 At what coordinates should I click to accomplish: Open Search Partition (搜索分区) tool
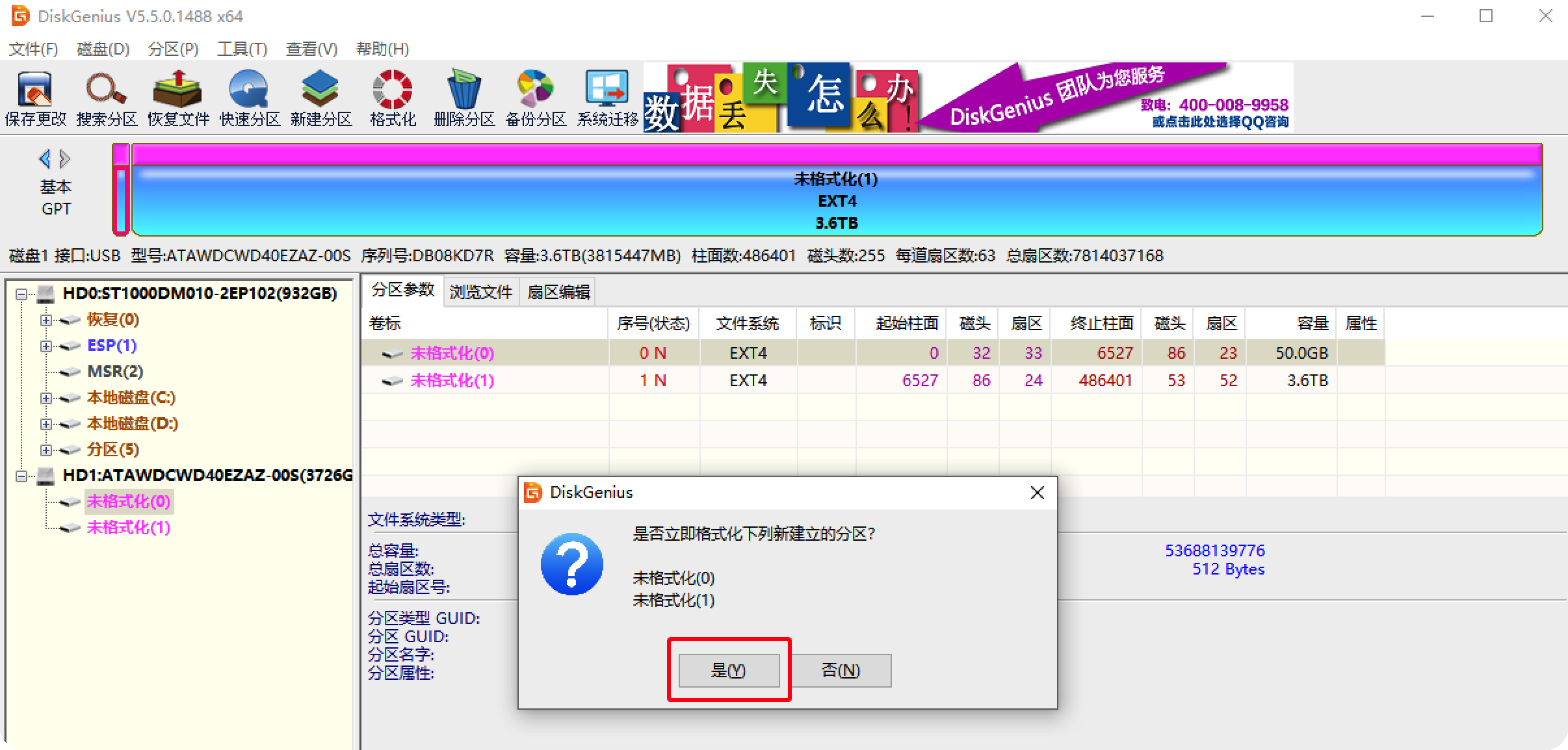107,97
